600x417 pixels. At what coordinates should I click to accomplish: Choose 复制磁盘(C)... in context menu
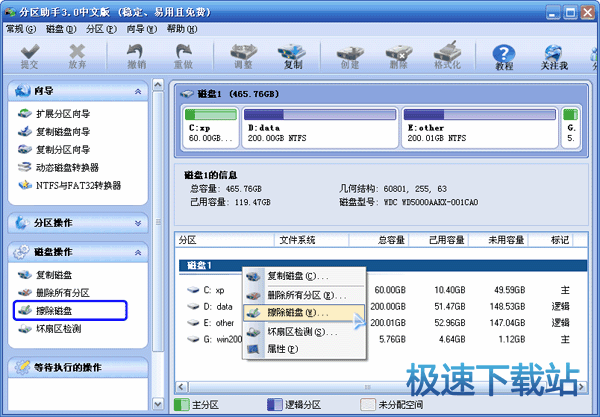pyautogui.click(x=304, y=276)
